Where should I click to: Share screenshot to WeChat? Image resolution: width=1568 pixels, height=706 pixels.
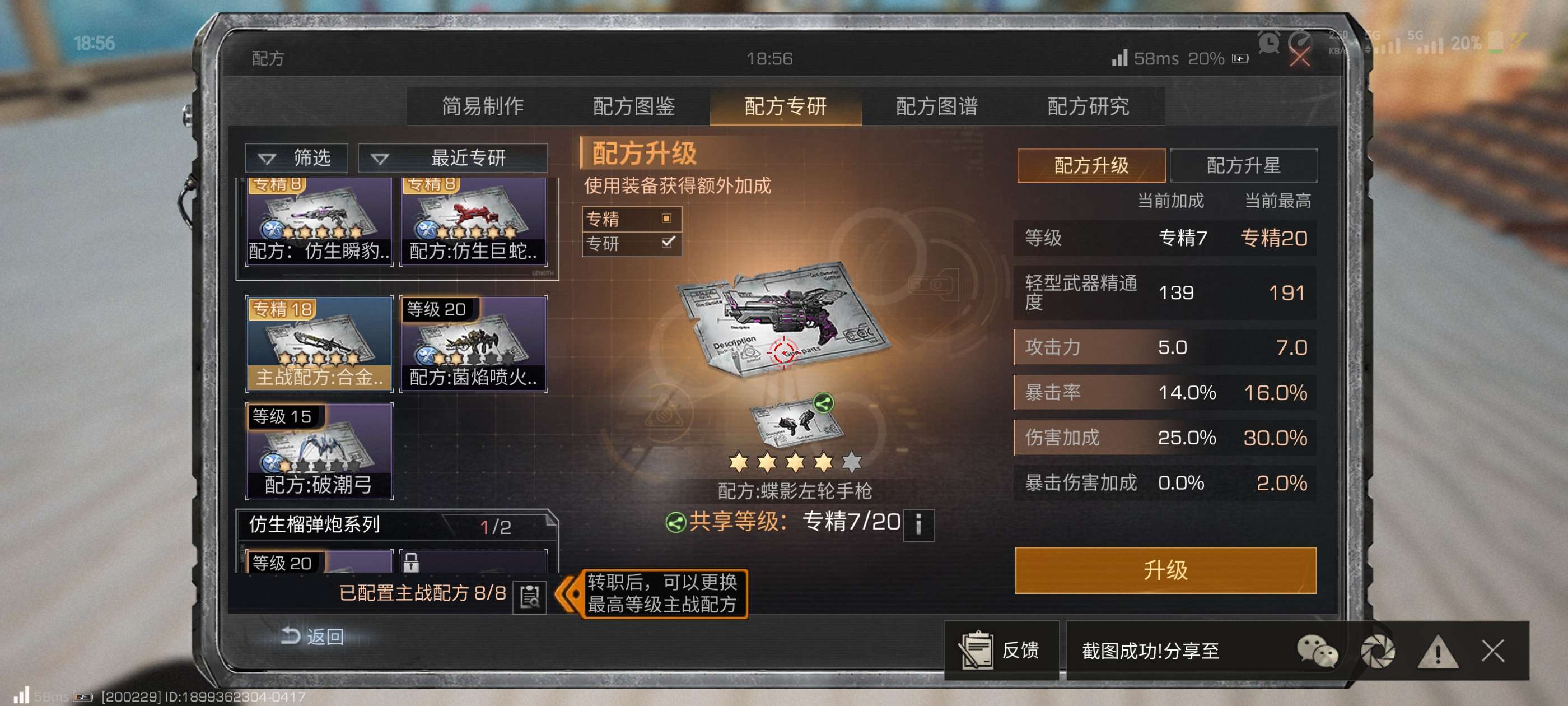point(1317,651)
